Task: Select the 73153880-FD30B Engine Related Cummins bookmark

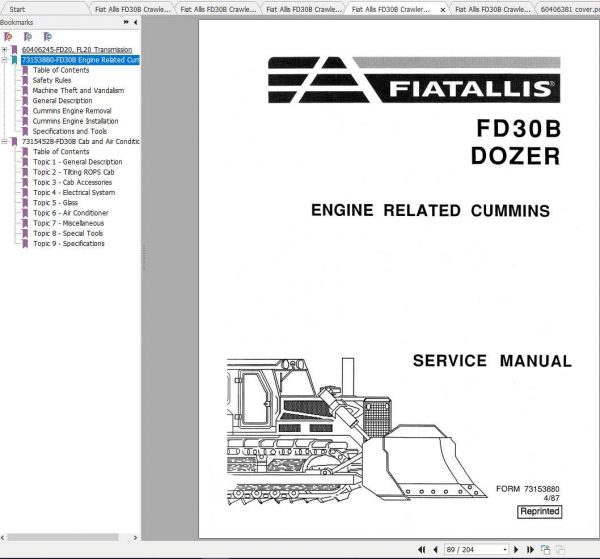Action: tap(80, 60)
